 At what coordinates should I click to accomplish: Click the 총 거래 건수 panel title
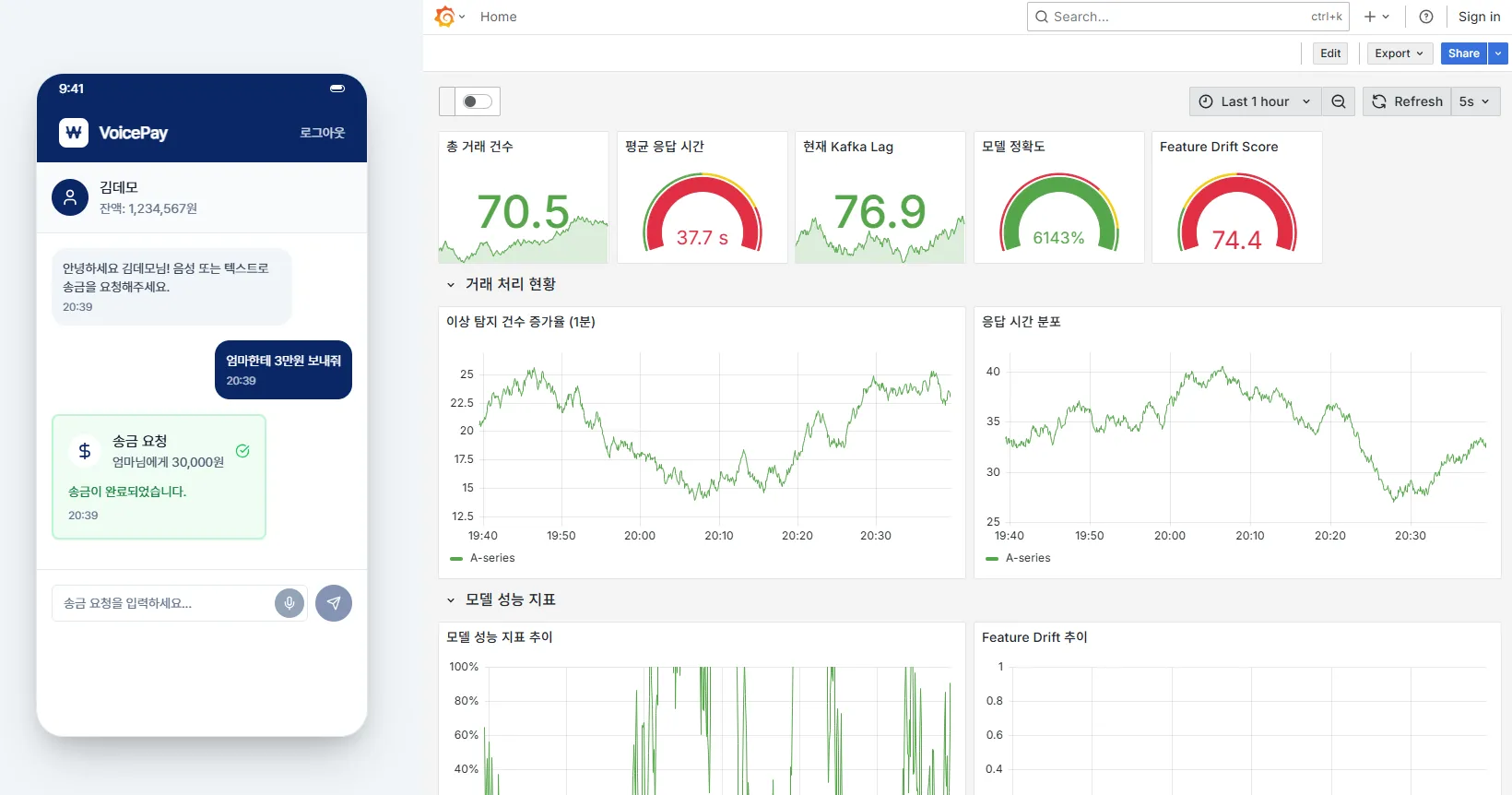pos(479,147)
